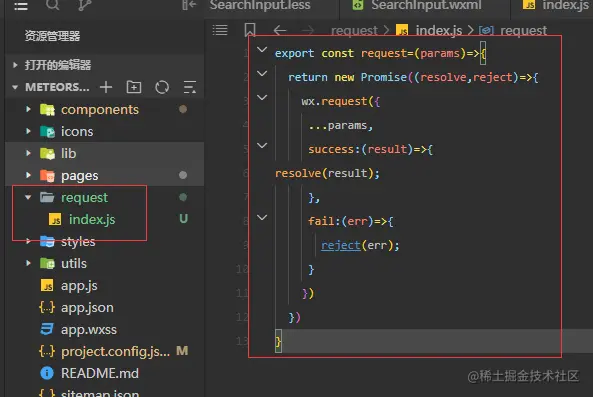Click the request folder in the breadcrumb
The image size is (593, 397).
[x=354, y=30]
